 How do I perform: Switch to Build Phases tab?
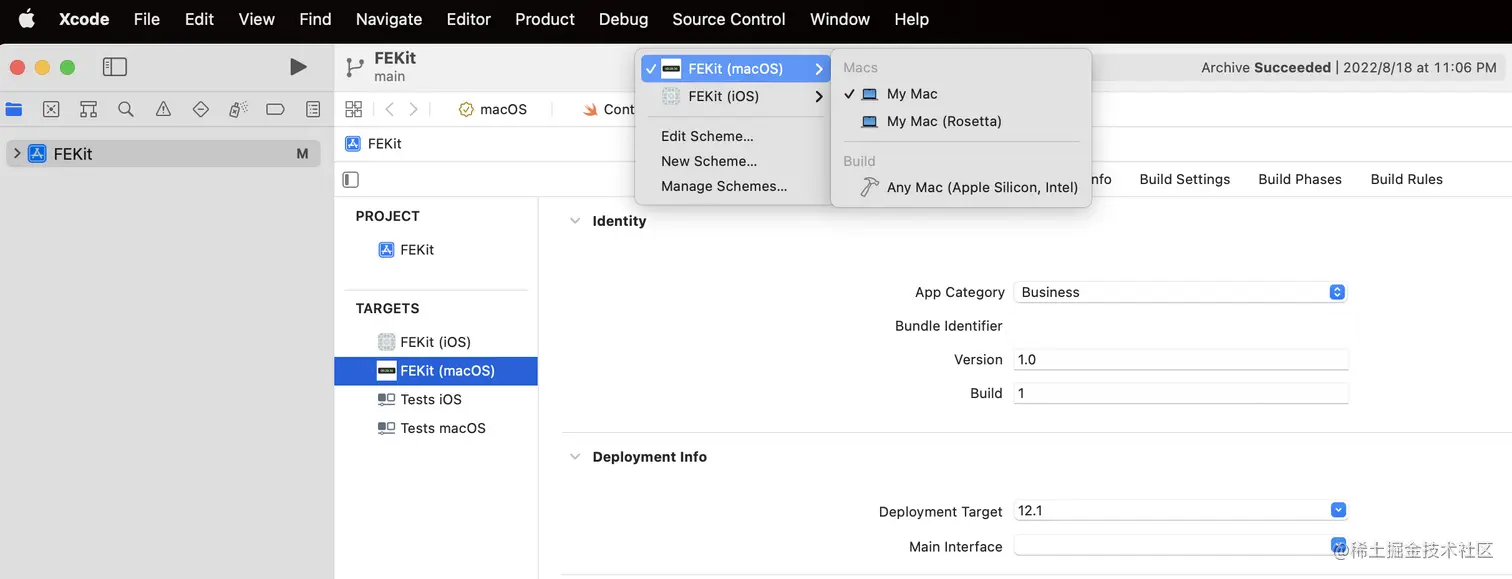pyautogui.click(x=1300, y=179)
